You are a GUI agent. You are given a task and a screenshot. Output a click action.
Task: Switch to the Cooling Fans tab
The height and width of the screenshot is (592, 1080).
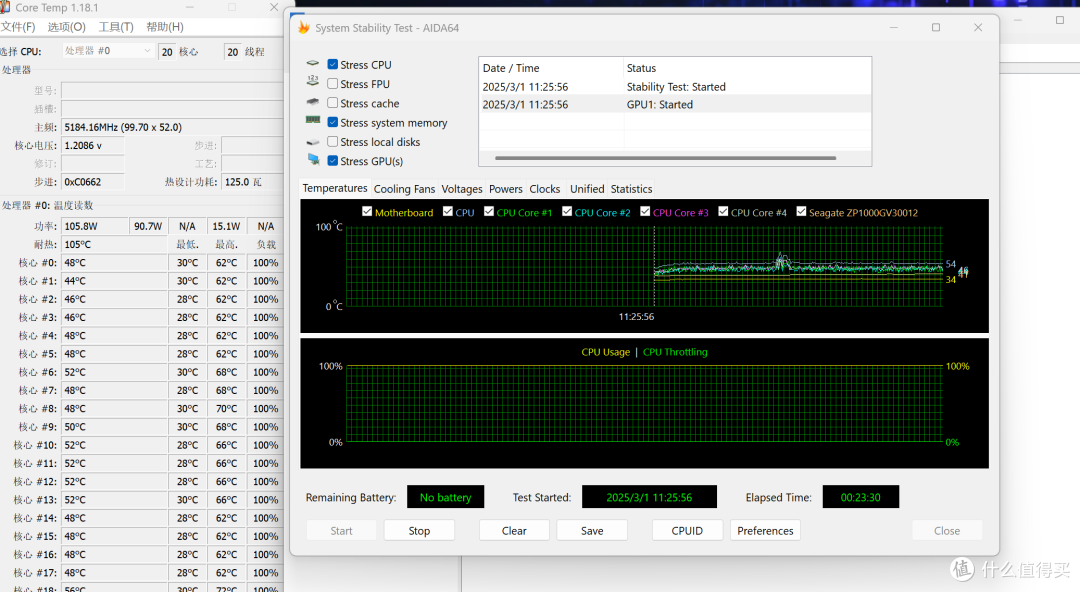tap(404, 189)
